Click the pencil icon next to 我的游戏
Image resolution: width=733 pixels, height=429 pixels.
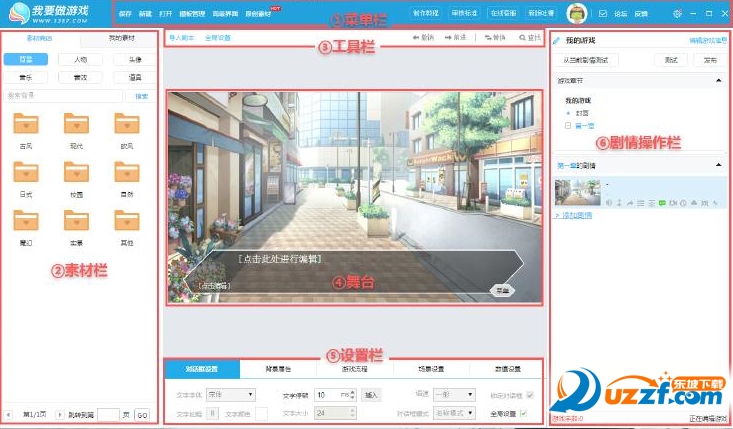556,41
